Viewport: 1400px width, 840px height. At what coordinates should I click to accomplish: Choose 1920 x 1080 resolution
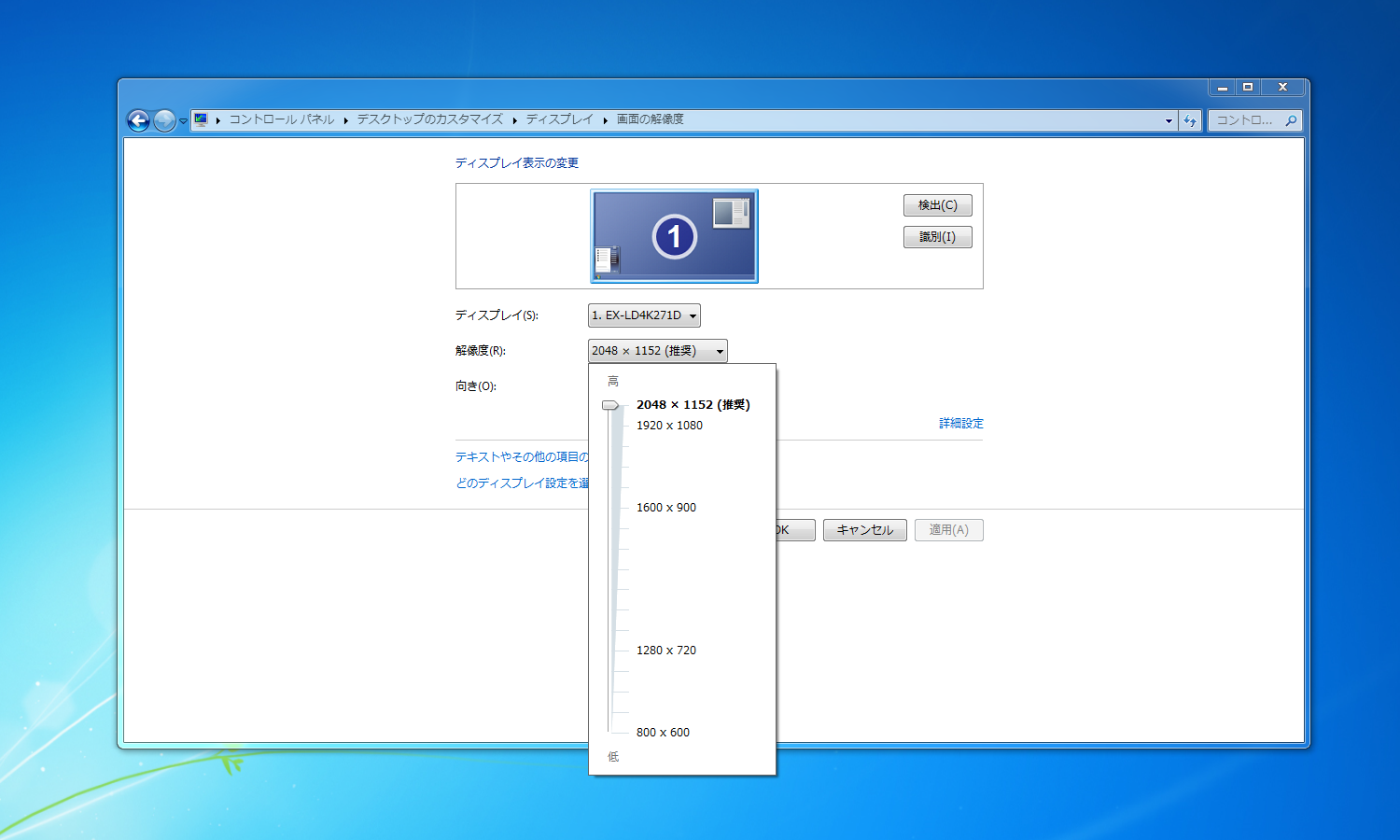(x=669, y=426)
